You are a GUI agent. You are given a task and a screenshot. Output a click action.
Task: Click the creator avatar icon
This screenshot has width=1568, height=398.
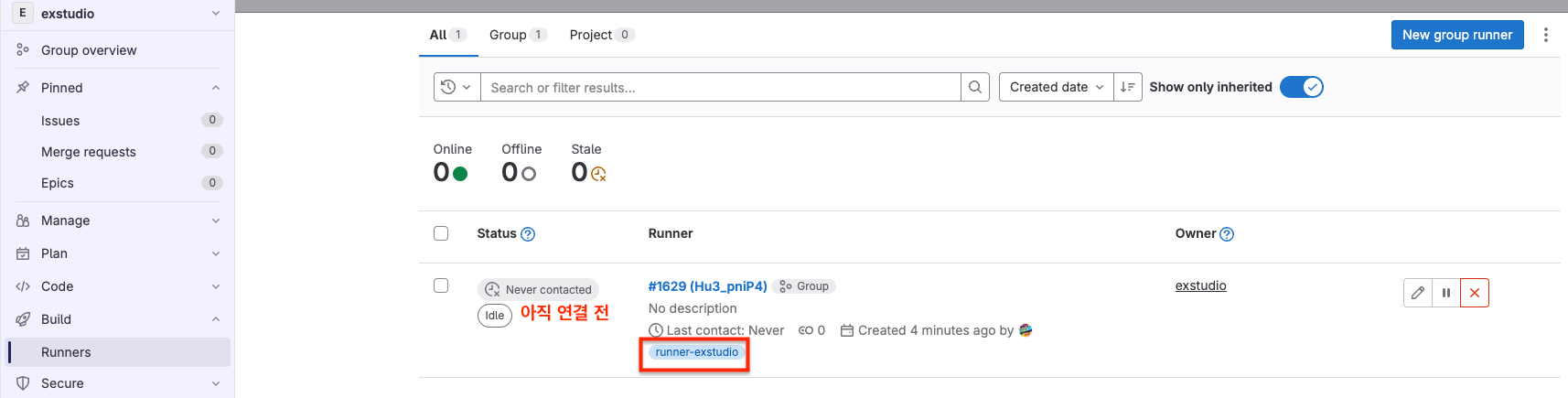(x=1026, y=330)
